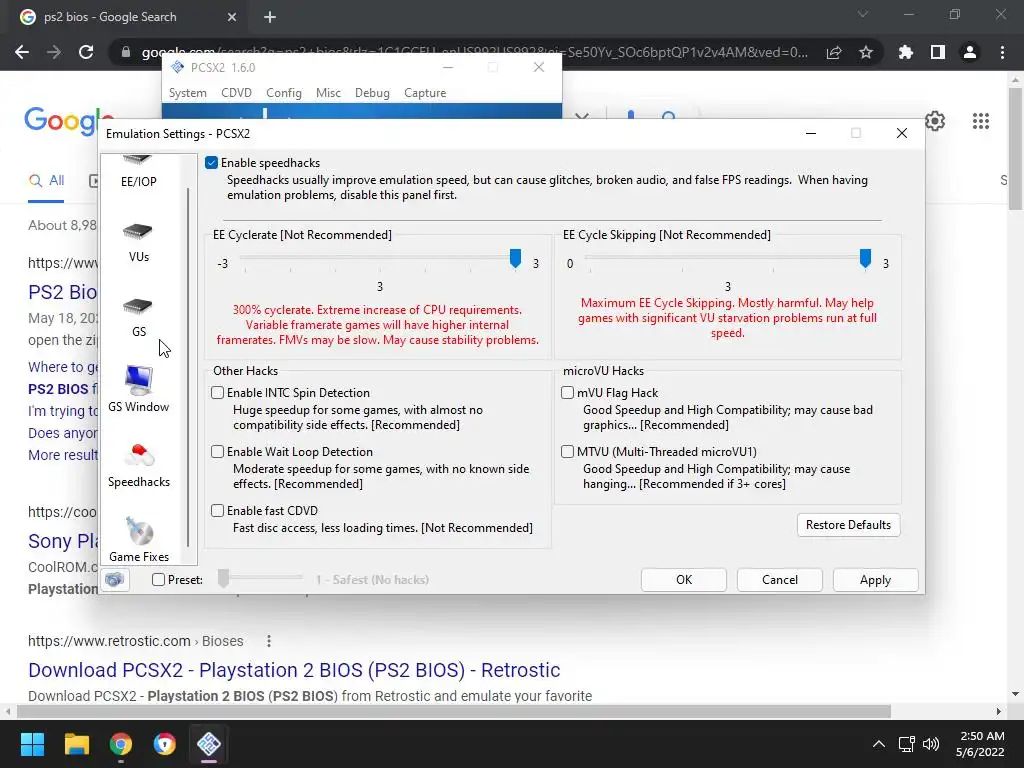Click Cancel in Emulation Settings
The image size is (1024, 768).
[780, 580]
